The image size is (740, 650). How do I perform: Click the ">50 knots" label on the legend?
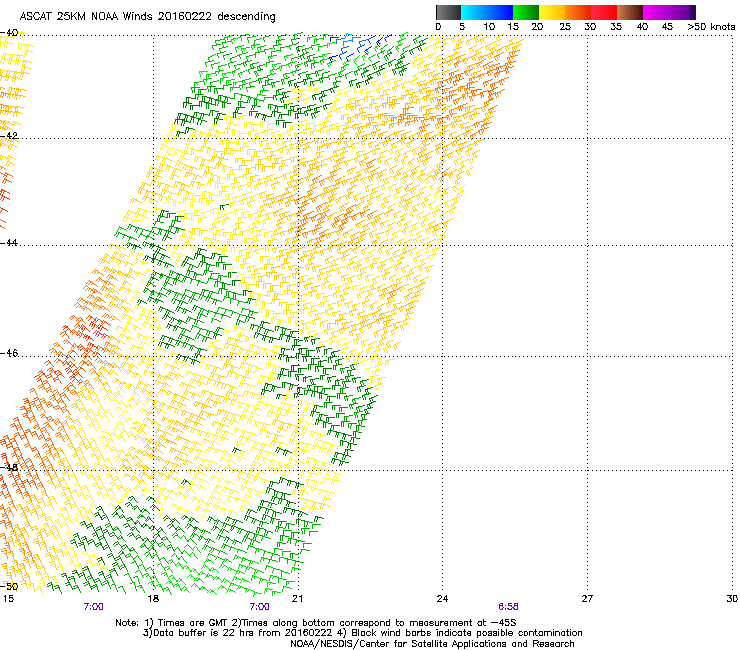711,27
